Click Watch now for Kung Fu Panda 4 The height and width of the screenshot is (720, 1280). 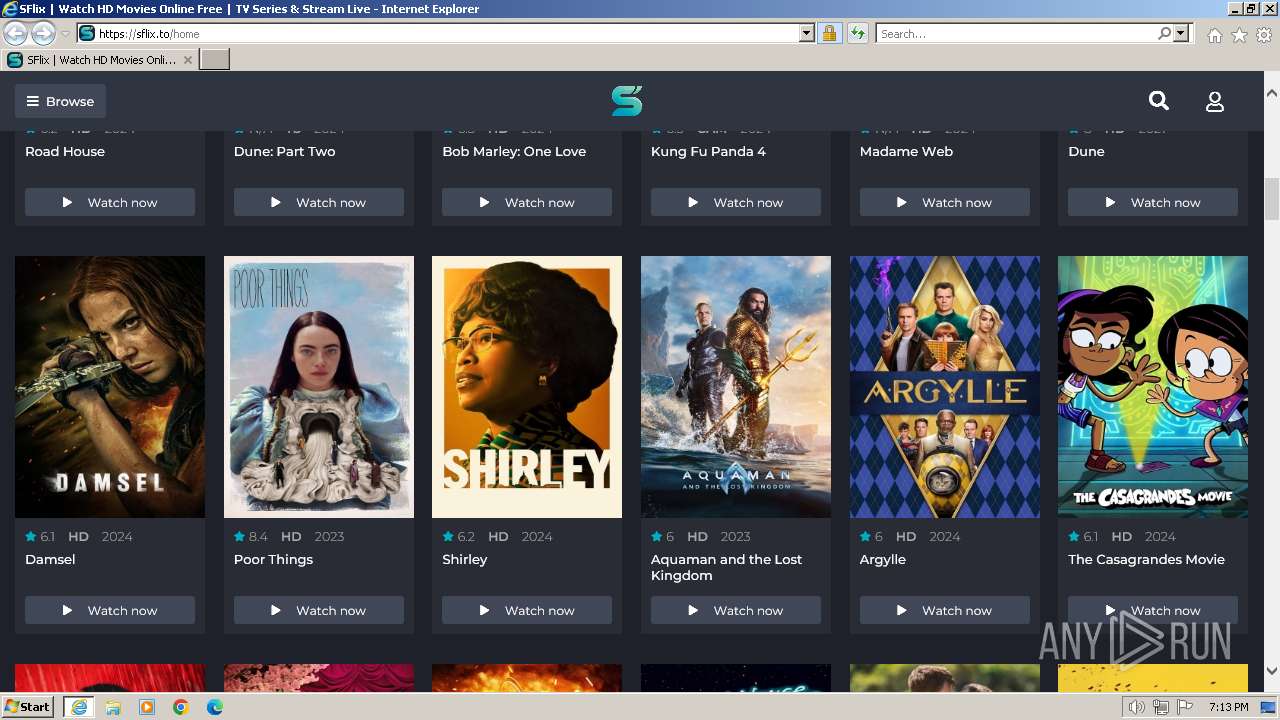[x=736, y=202]
